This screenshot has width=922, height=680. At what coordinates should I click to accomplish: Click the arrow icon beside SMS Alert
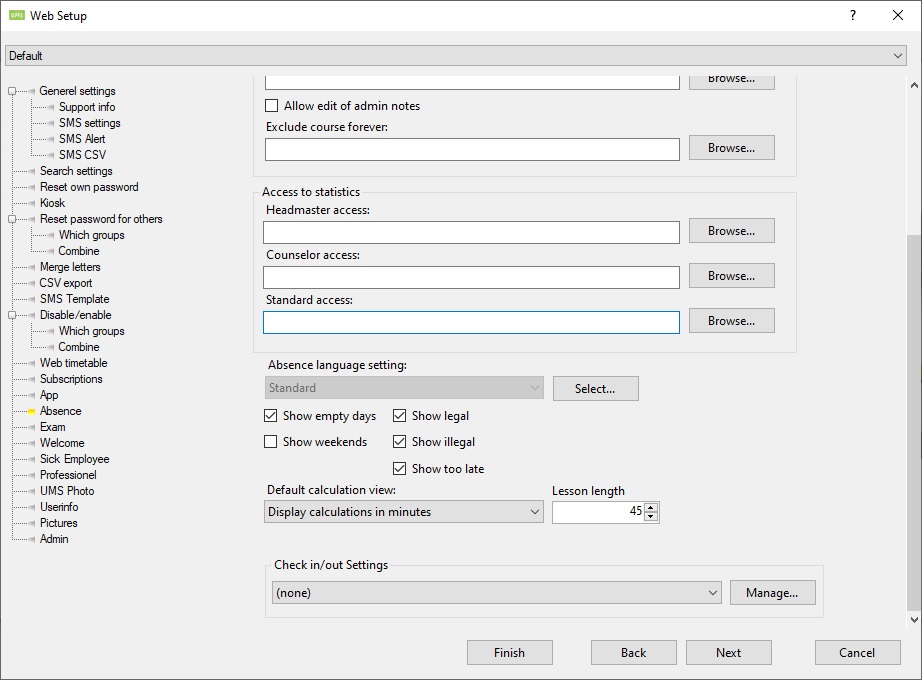pyautogui.click(x=51, y=139)
